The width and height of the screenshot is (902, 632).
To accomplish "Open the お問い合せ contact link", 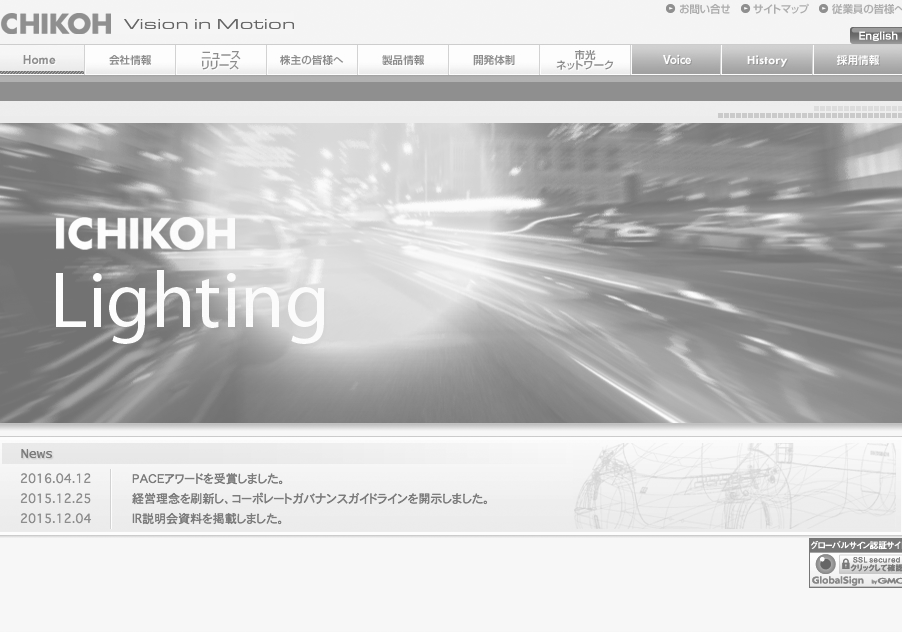I will click(x=705, y=9).
